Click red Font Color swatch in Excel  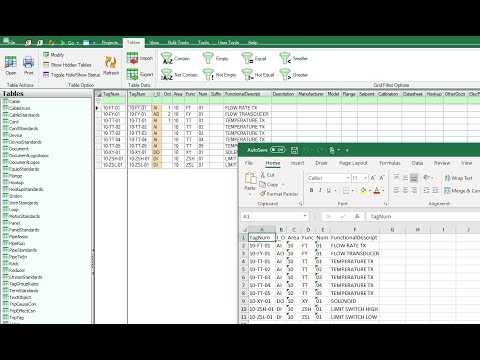[x=377, y=191]
